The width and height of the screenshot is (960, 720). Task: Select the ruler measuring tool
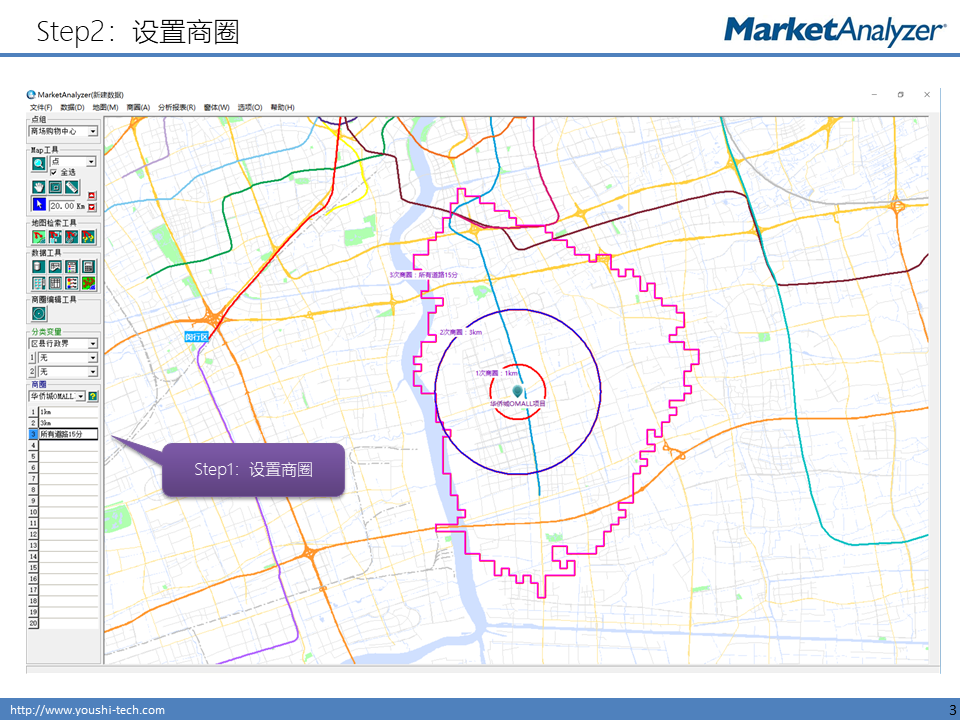(72, 187)
